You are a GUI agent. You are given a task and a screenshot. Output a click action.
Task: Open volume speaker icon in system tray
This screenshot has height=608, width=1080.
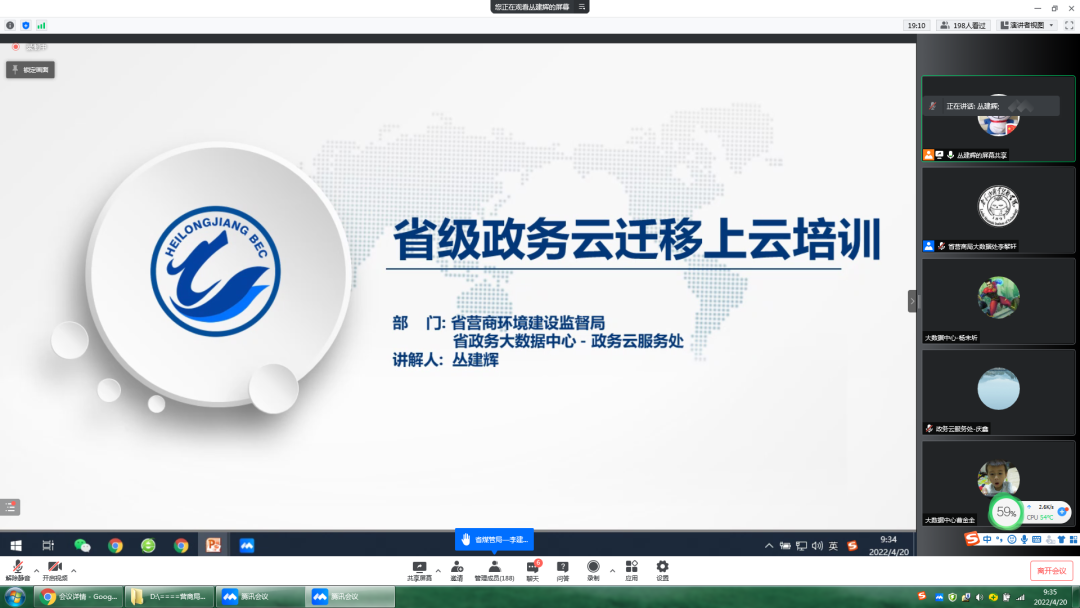tap(979, 597)
